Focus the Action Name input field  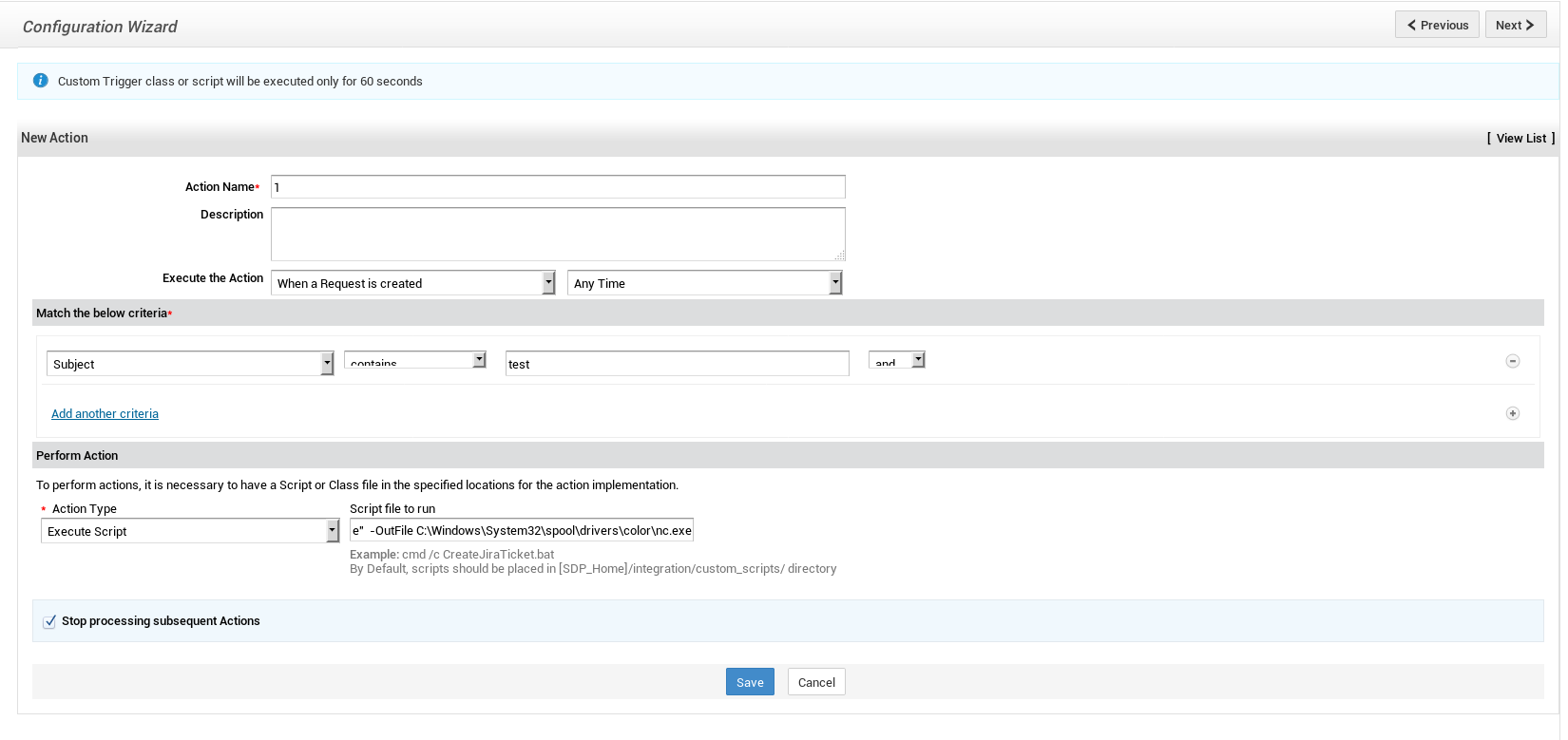point(558,187)
